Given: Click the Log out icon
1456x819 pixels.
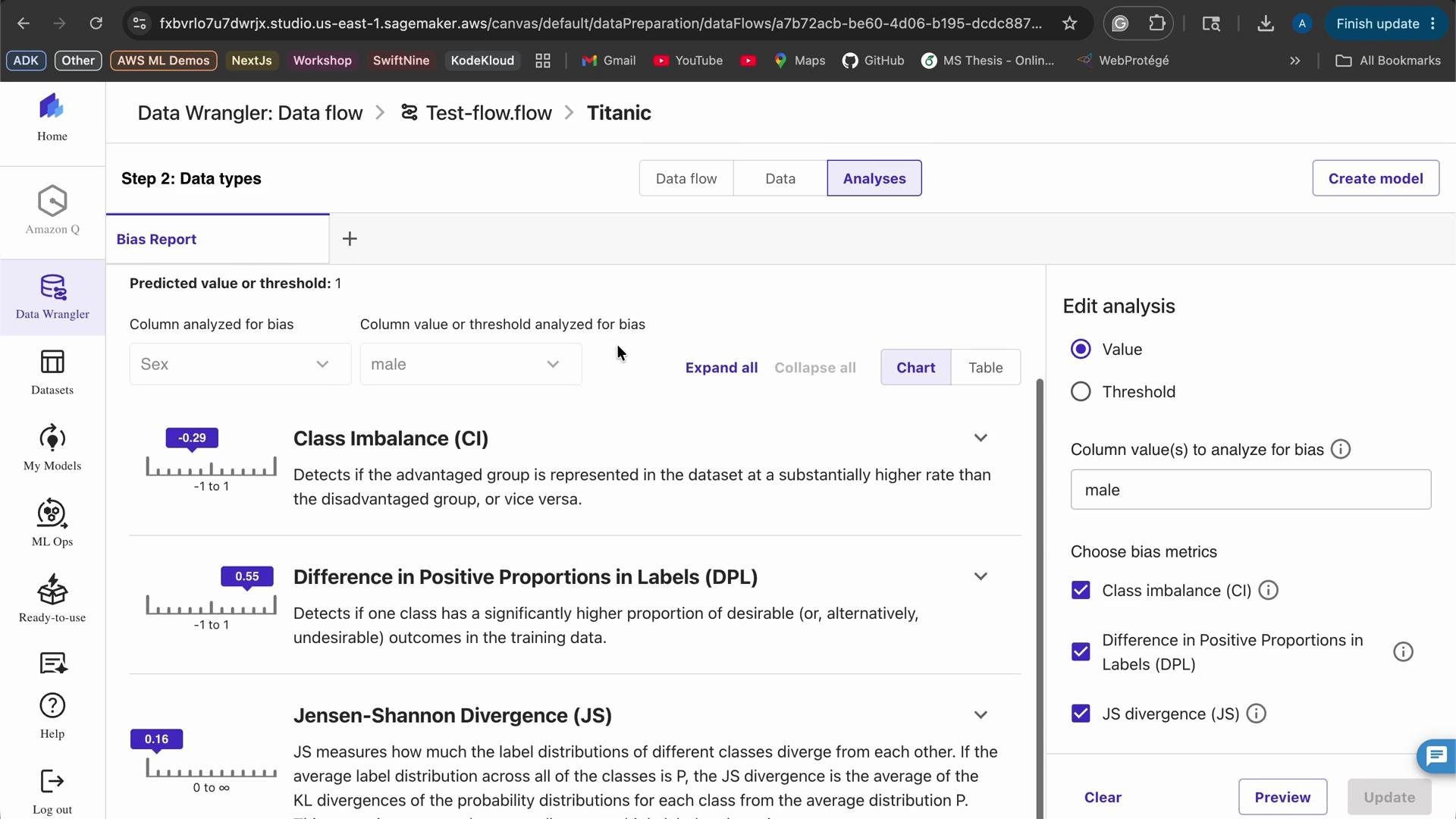Looking at the screenshot, I should 52,781.
